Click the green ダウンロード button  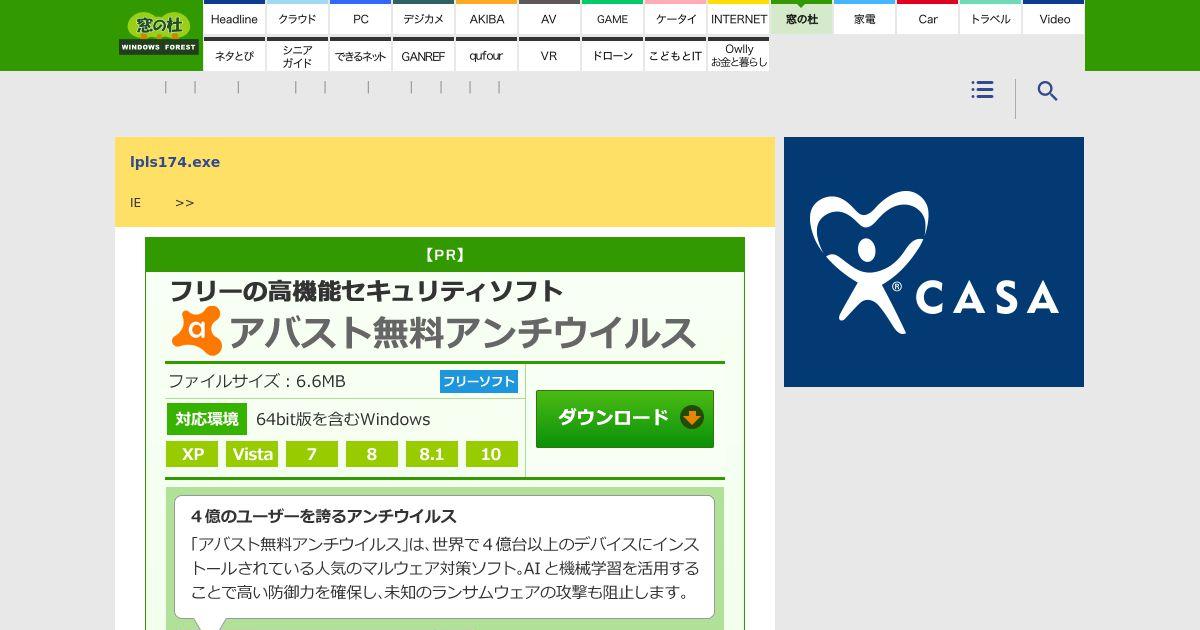click(625, 419)
